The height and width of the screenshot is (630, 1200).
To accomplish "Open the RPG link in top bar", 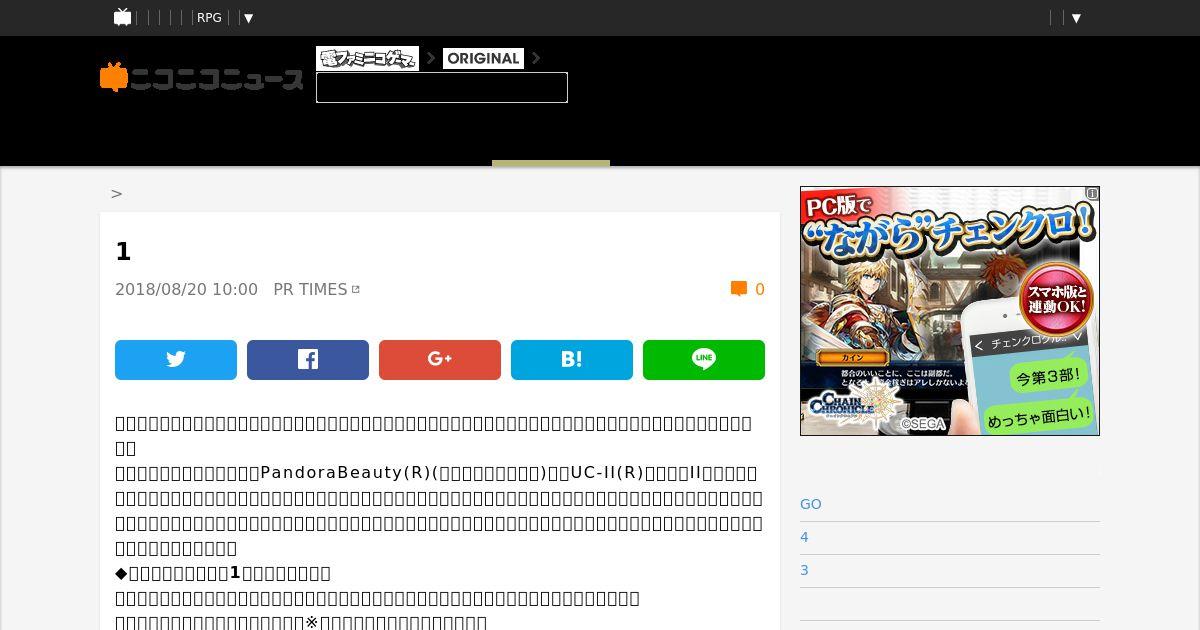I will (x=209, y=18).
